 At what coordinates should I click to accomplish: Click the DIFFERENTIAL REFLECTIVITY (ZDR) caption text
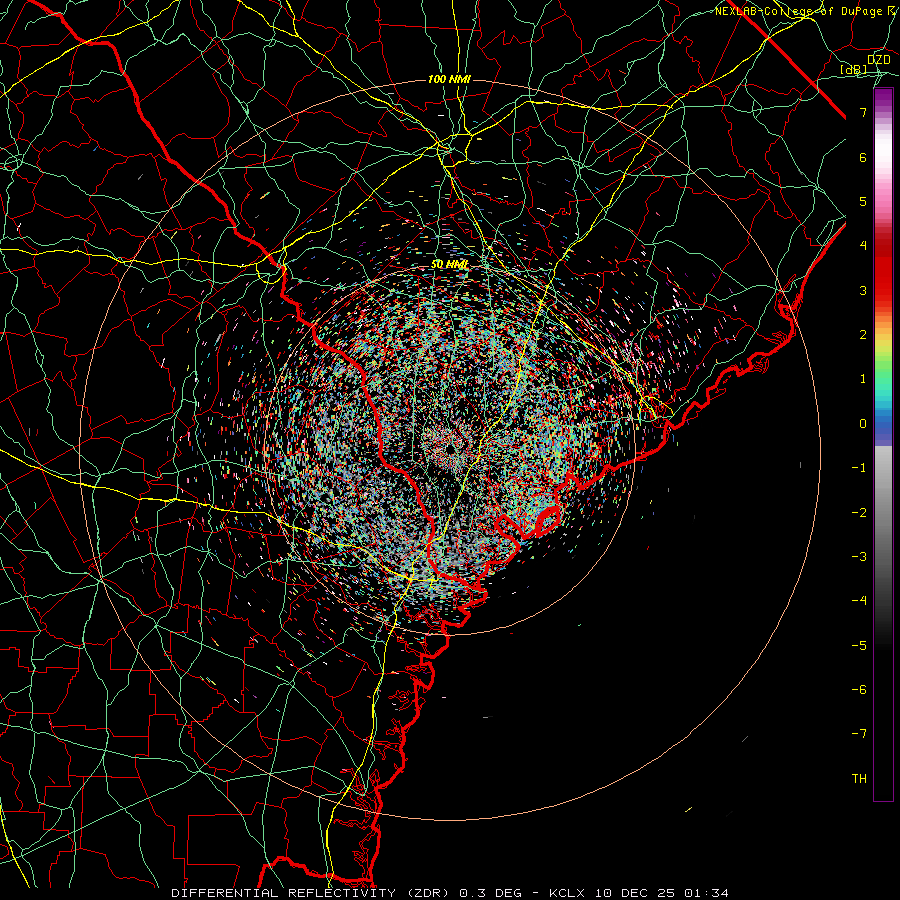(x=312, y=893)
